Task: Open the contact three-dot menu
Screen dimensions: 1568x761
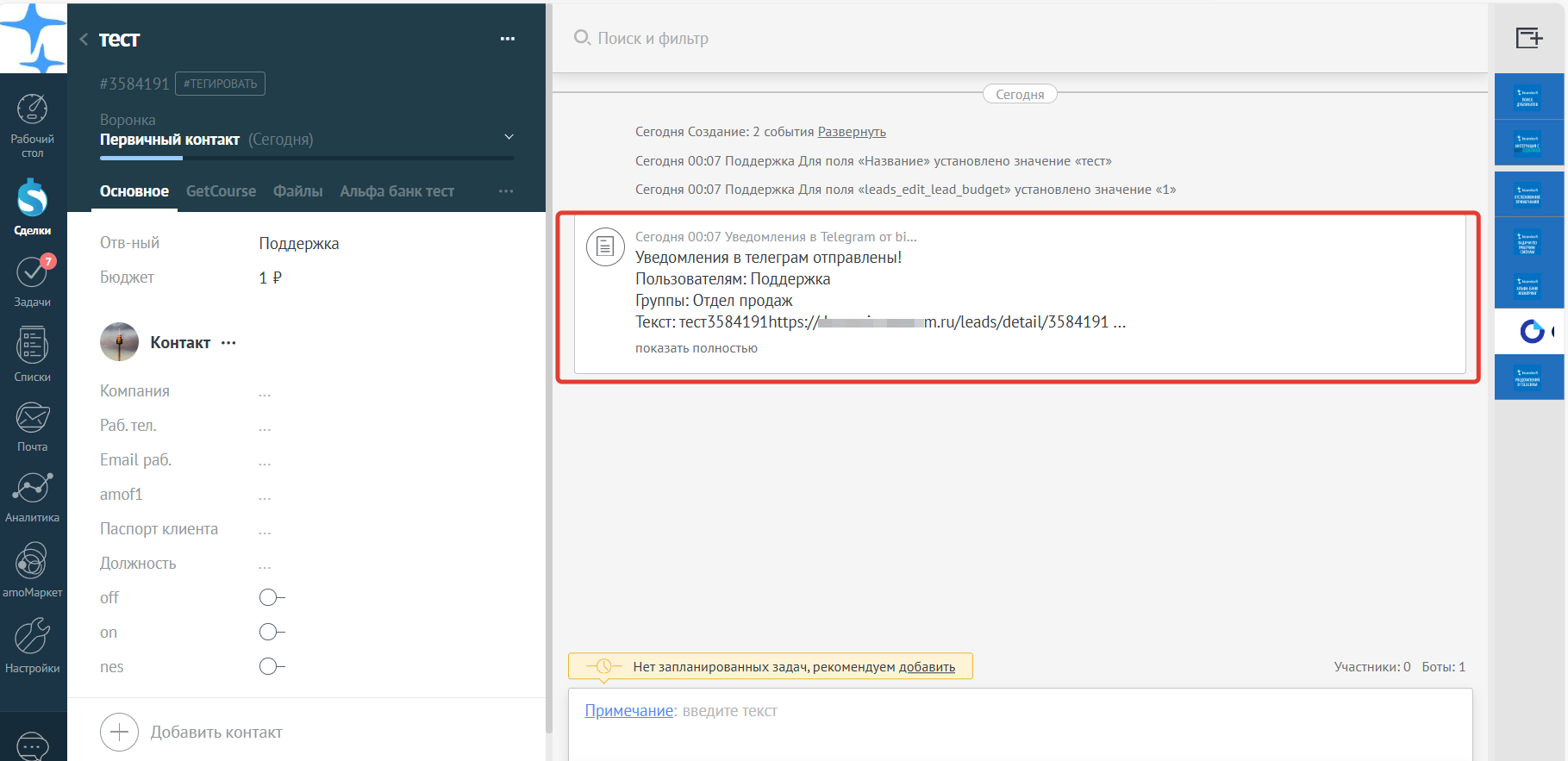Action: click(x=228, y=343)
